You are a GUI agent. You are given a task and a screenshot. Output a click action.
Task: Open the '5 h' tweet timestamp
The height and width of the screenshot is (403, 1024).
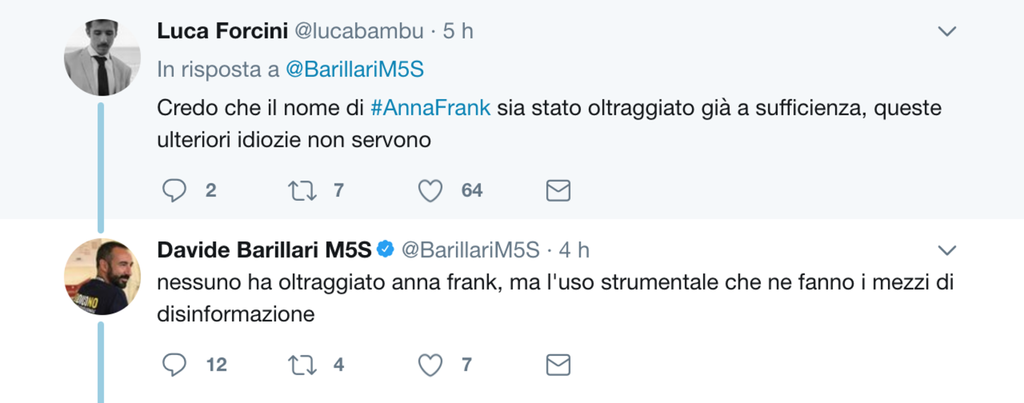pyautogui.click(x=458, y=31)
